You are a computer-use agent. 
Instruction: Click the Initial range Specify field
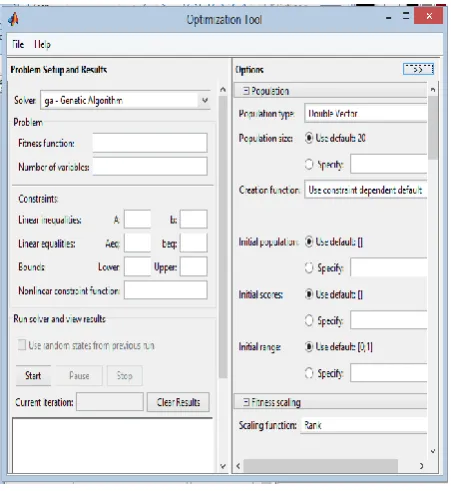(389, 373)
